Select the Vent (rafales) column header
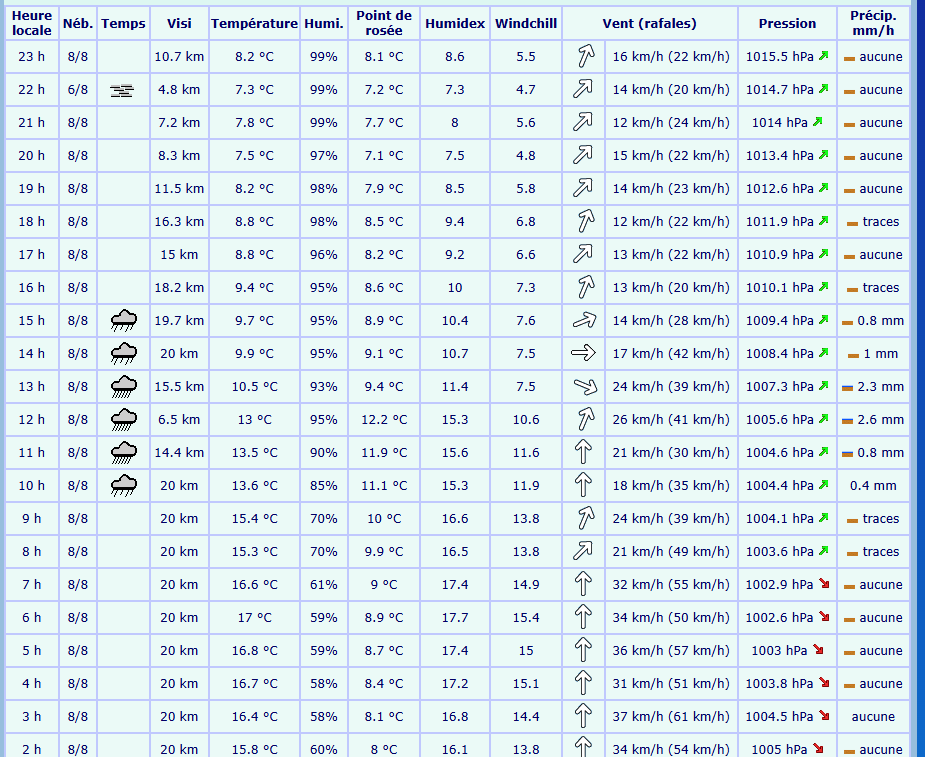 point(650,23)
